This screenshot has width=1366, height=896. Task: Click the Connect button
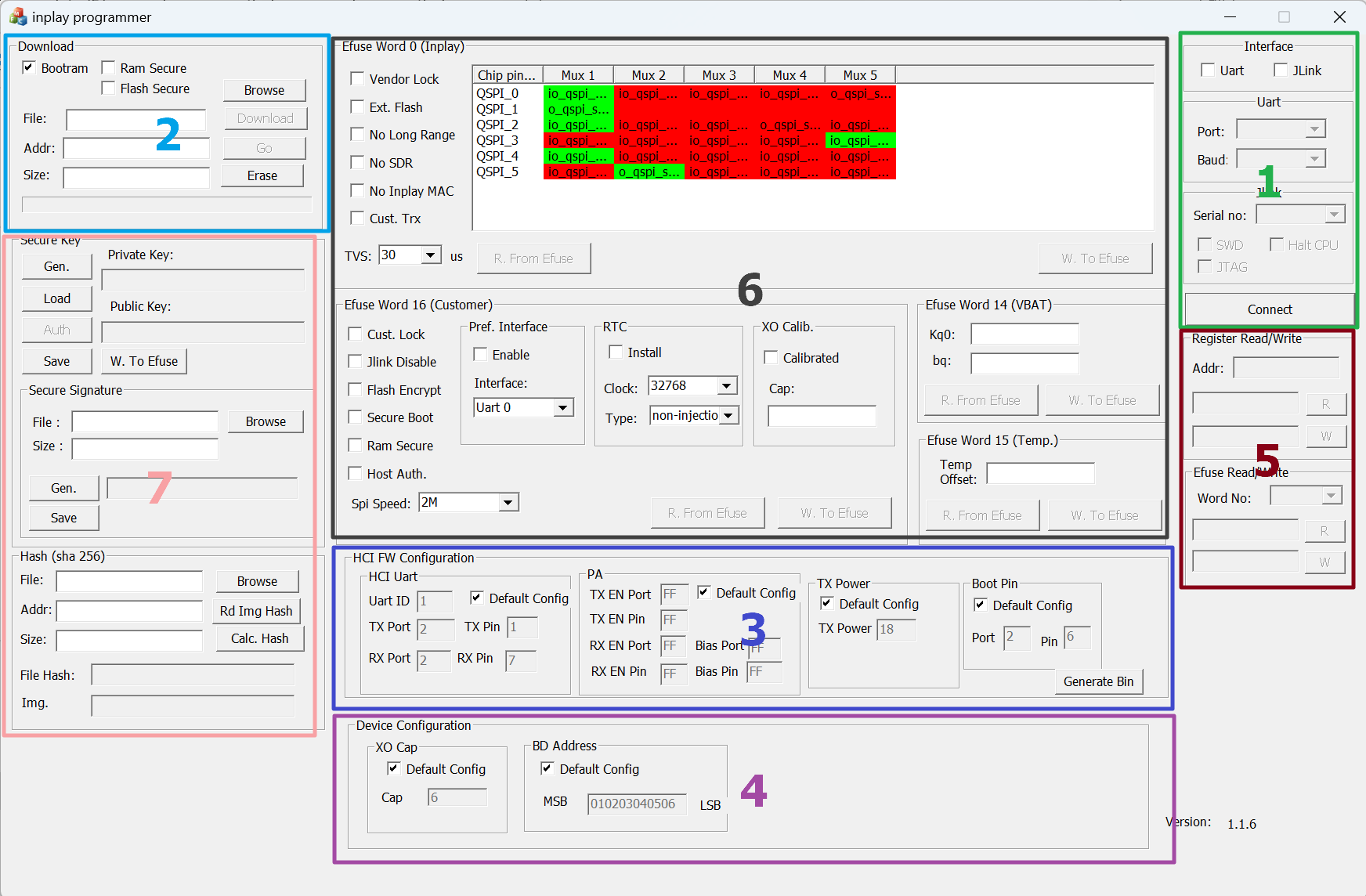(x=1270, y=309)
